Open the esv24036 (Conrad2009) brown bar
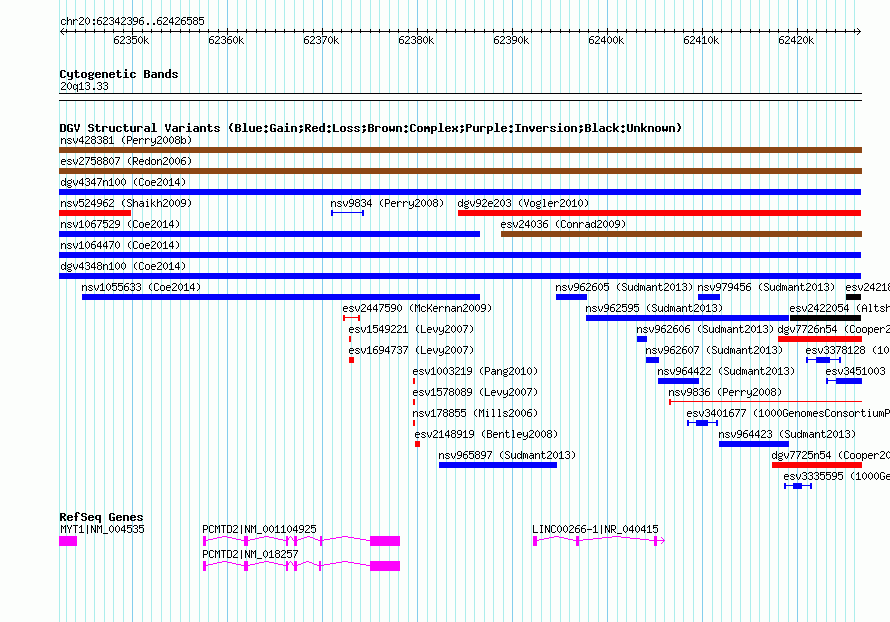The width and height of the screenshot is (890, 622). point(681,234)
